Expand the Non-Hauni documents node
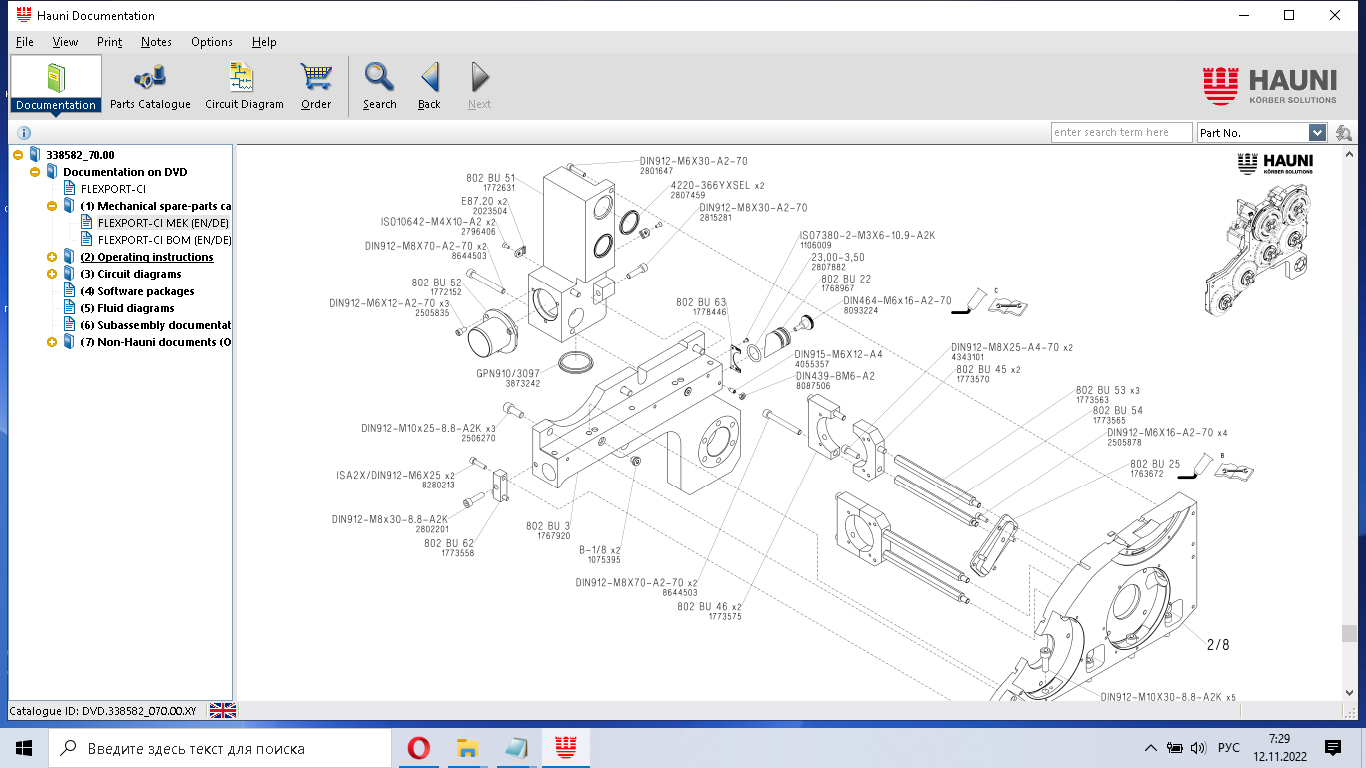 coord(53,342)
